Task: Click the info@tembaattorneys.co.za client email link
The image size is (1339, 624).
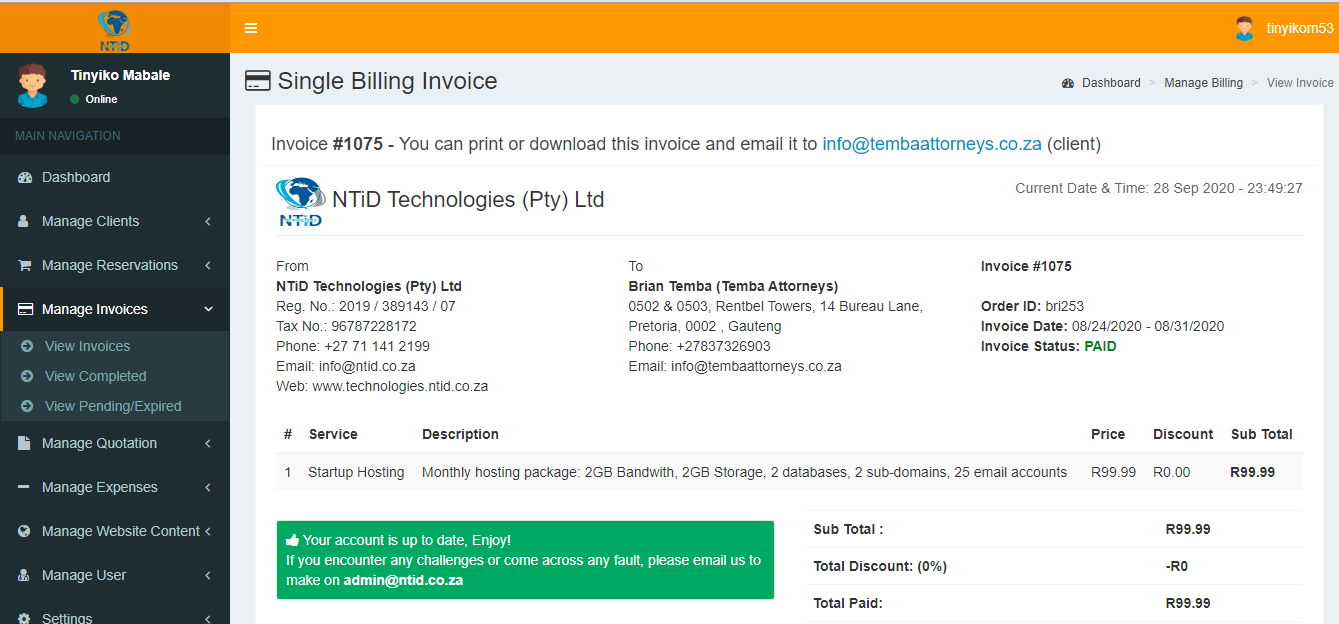Action: click(932, 144)
